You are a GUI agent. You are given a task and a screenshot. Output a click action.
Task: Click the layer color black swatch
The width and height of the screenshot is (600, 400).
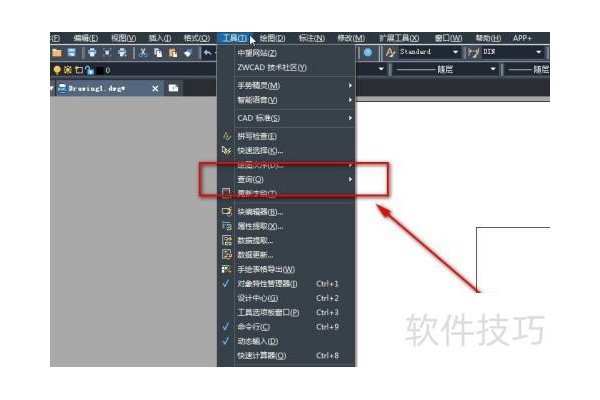coord(99,70)
